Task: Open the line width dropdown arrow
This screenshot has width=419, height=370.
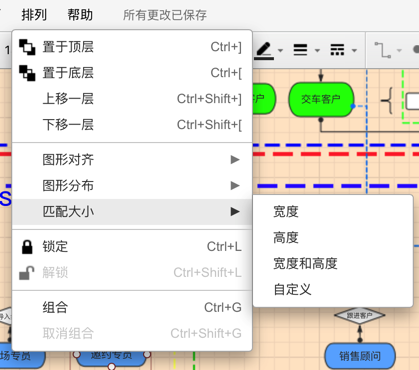Action: click(317, 51)
